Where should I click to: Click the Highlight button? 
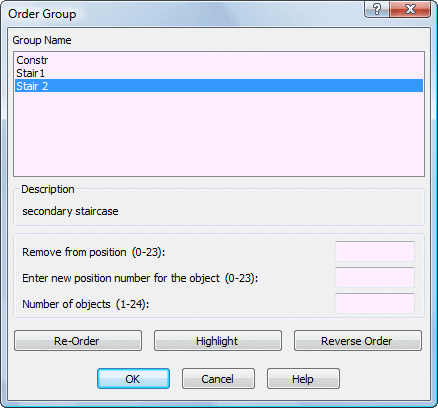(x=218, y=341)
